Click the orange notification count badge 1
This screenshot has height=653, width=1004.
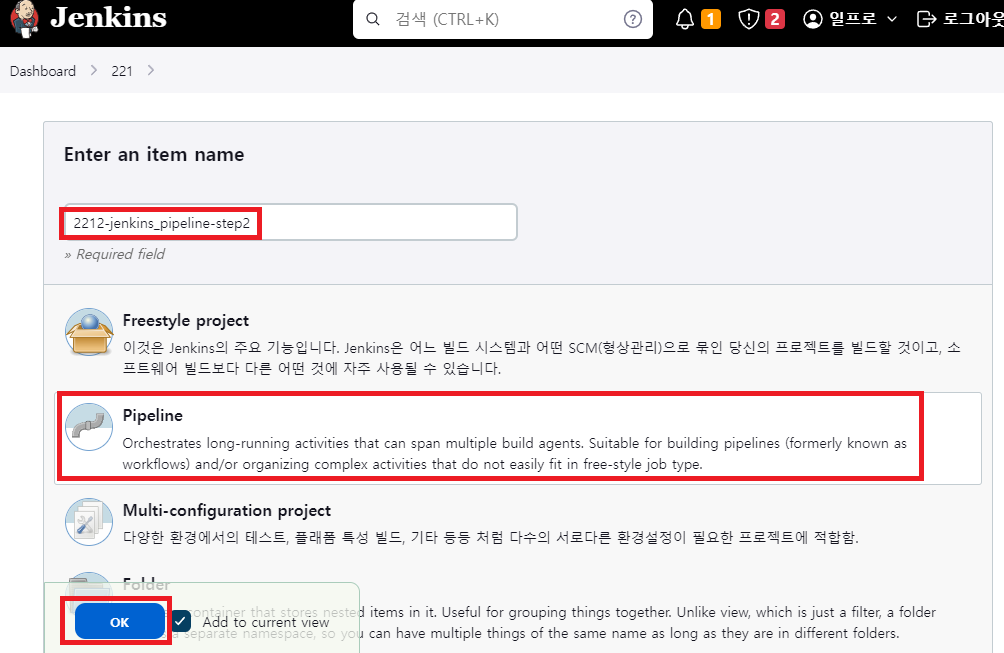(711, 19)
